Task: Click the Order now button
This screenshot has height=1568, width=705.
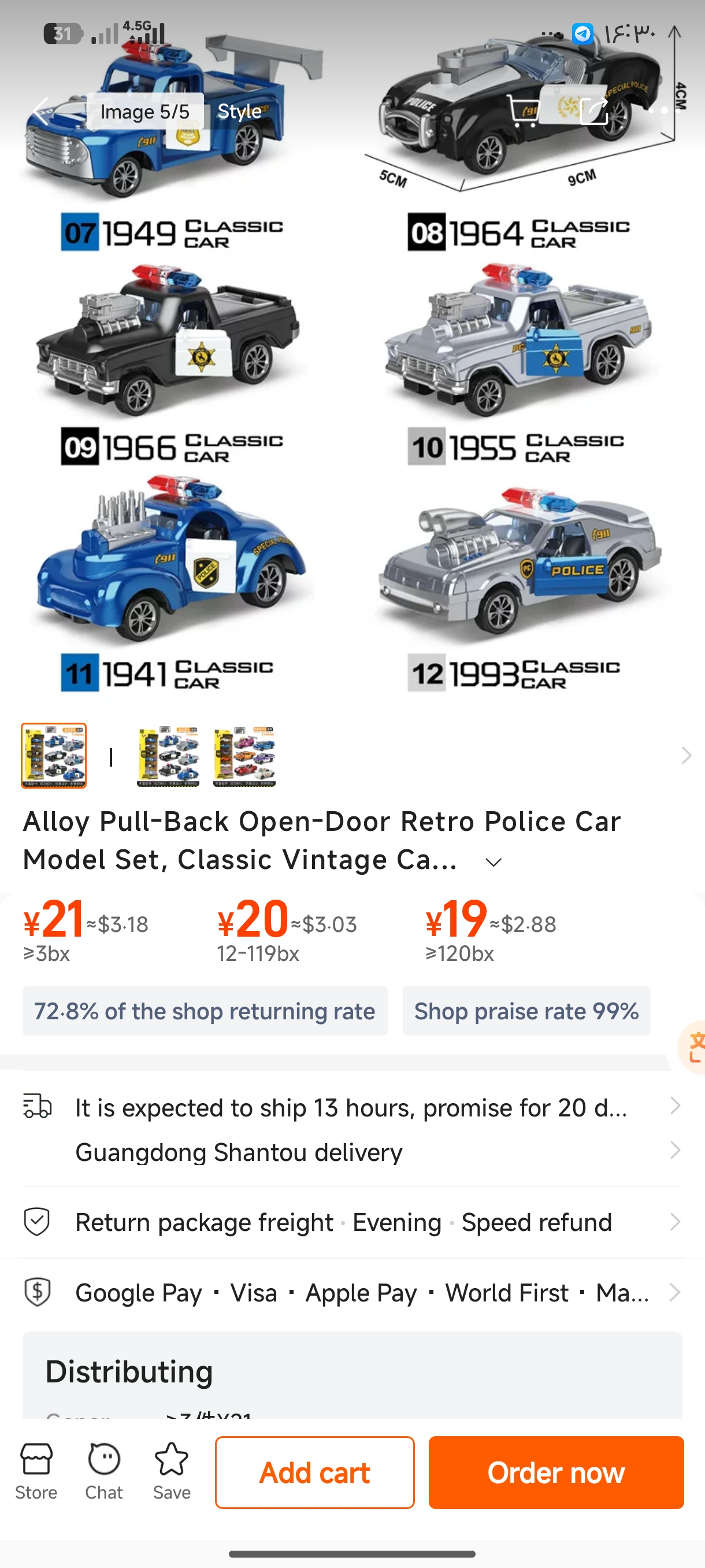Action: (x=556, y=1472)
